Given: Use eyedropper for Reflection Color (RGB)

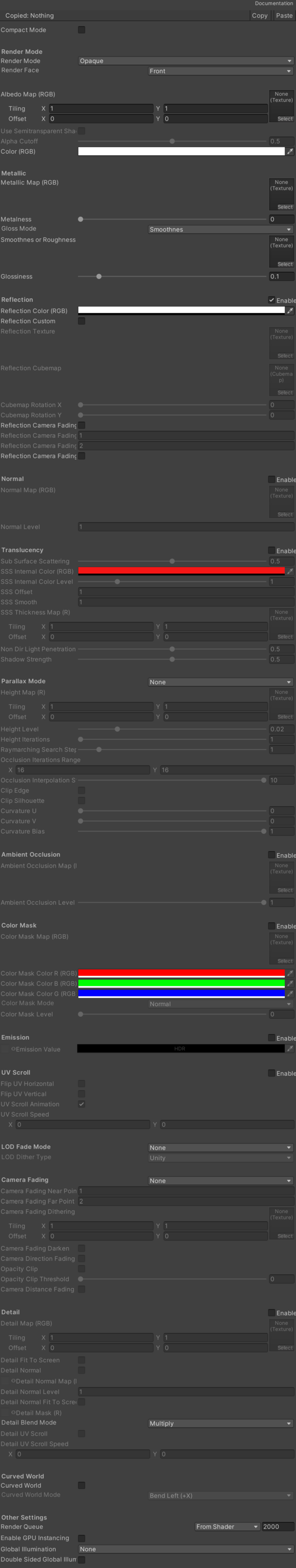Looking at the screenshot, I should (290, 311).
